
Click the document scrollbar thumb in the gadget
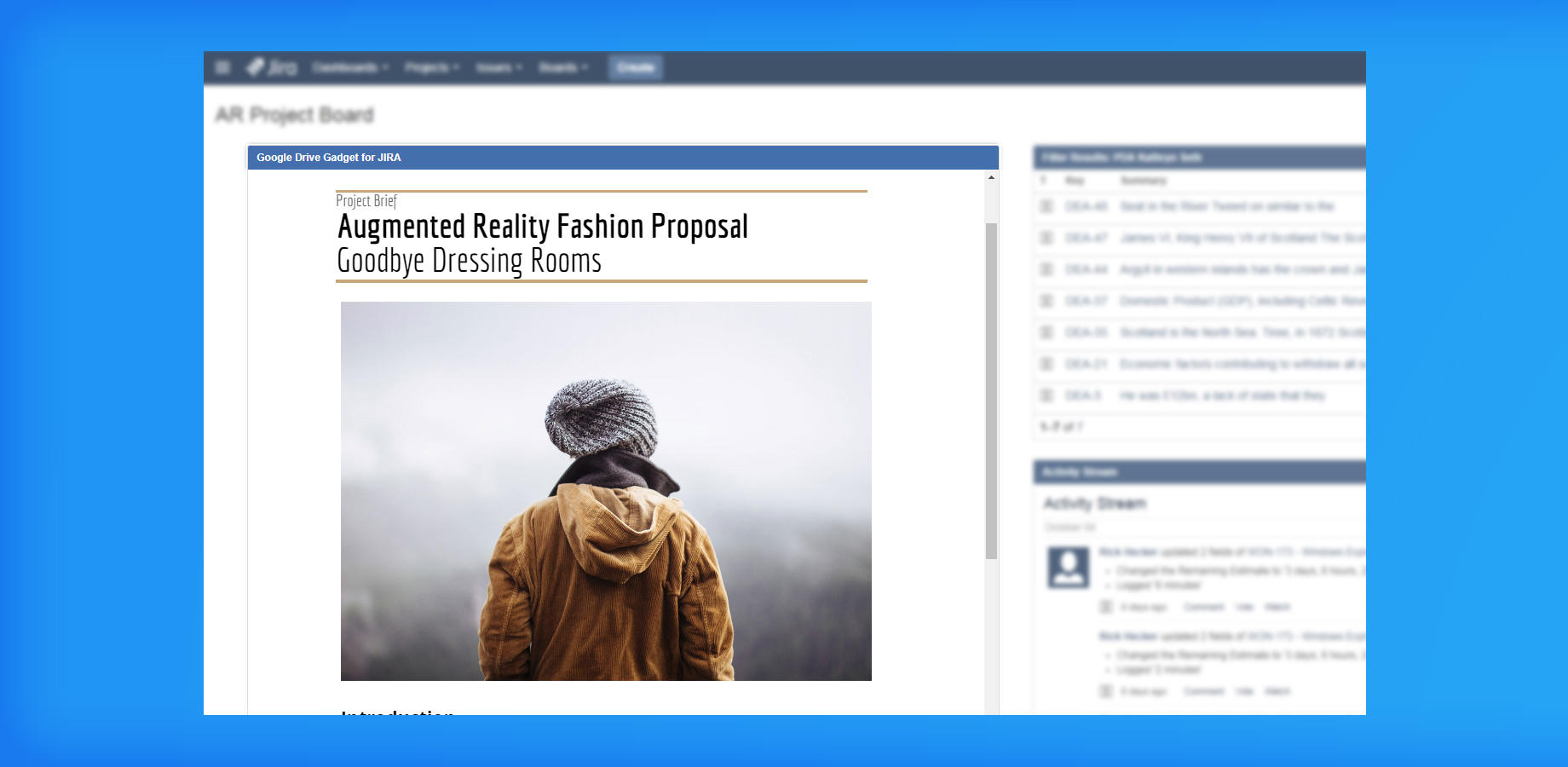click(x=991, y=390)
